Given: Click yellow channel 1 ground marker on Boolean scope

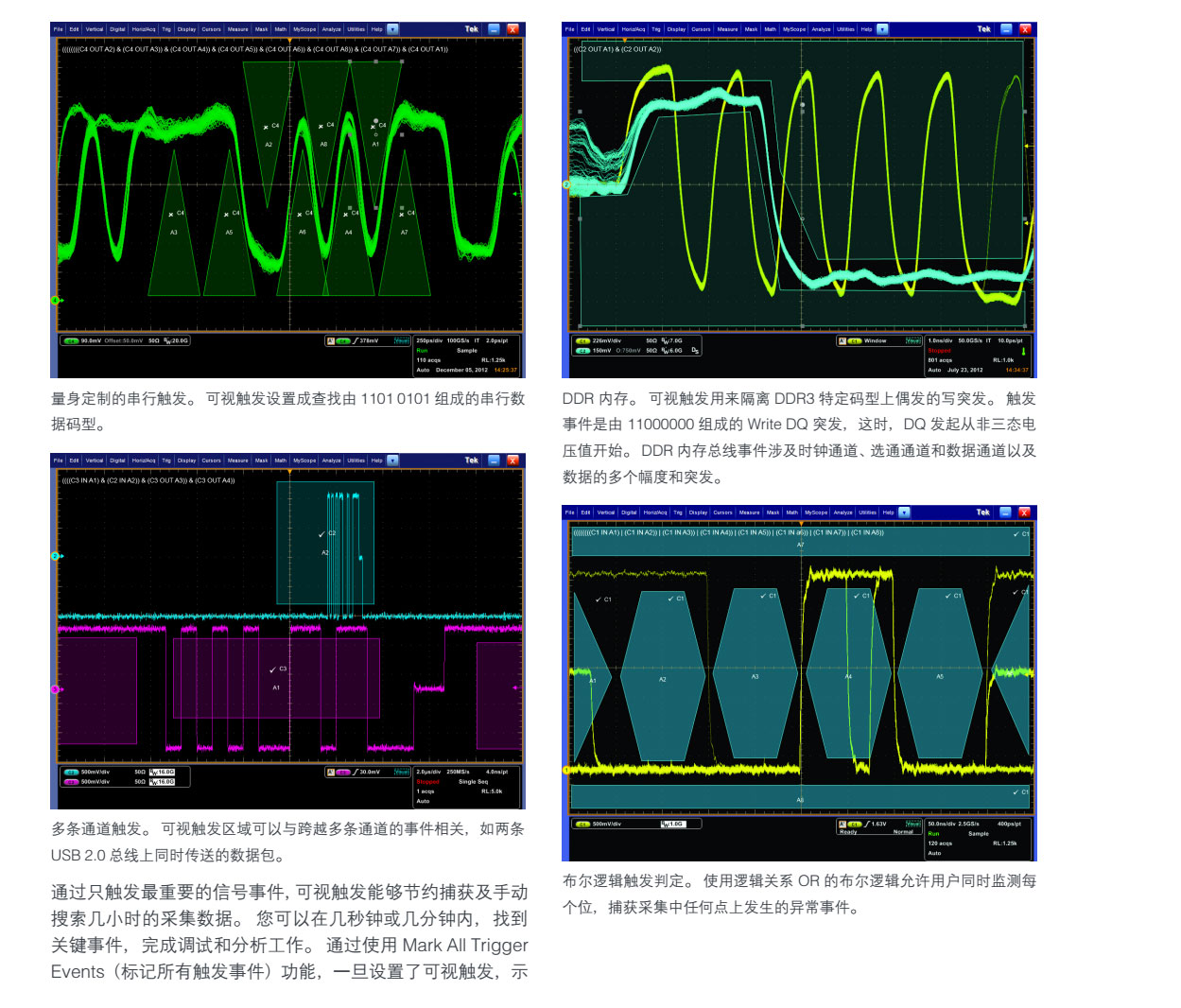Looking at the screenshot, I should tap(566, 770).
